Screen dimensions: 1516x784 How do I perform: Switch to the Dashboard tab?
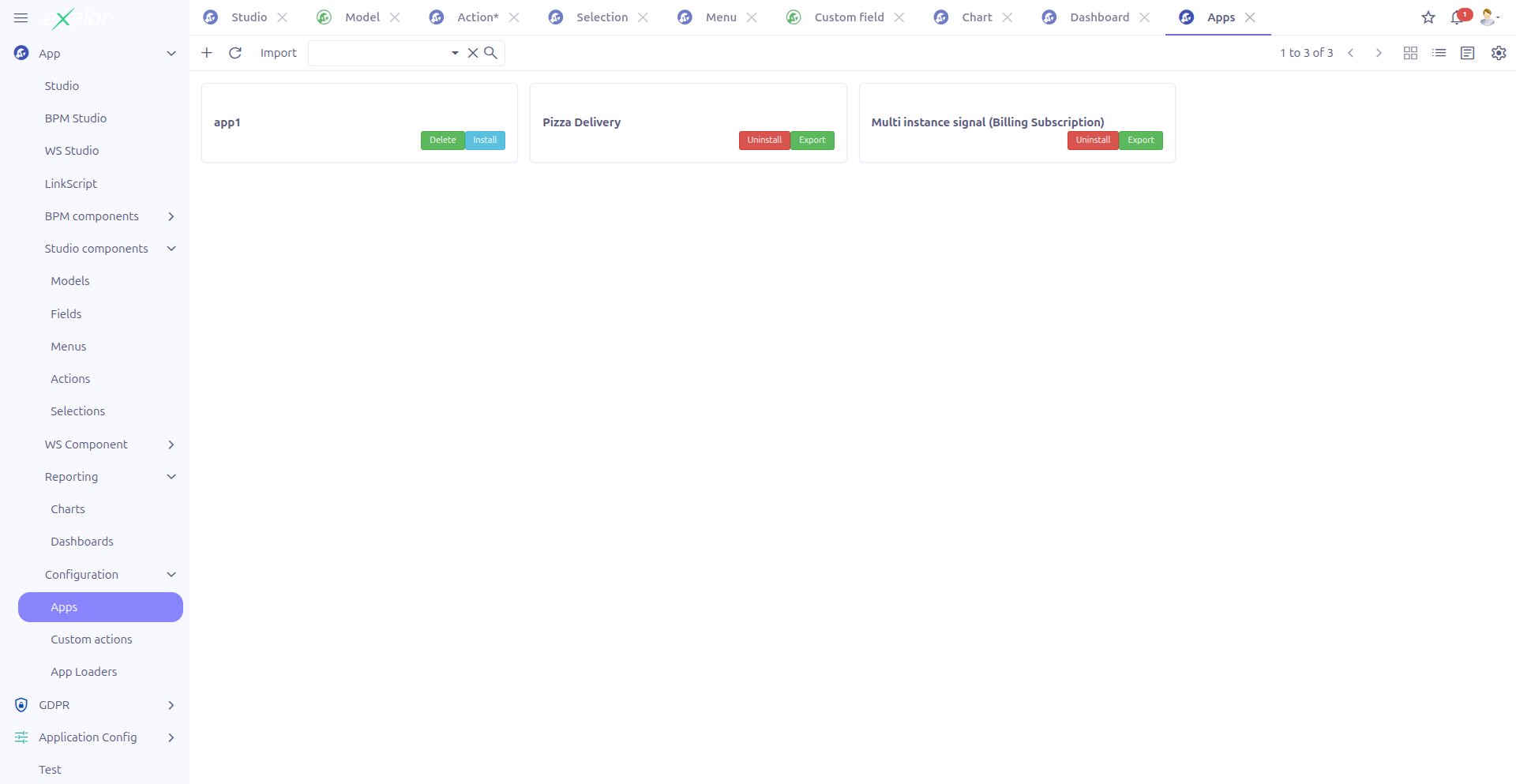pos(1098,17)
